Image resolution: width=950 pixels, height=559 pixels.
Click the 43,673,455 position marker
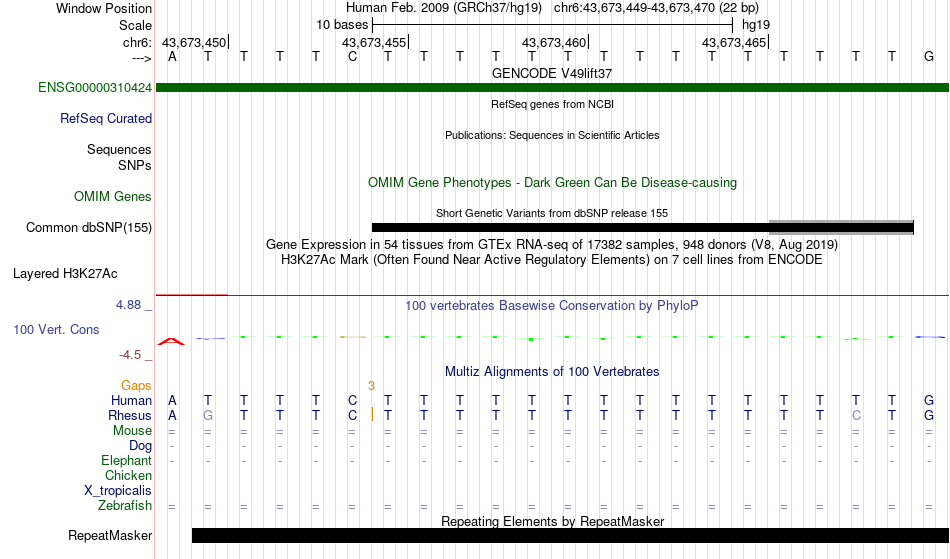tap(374, 43)
